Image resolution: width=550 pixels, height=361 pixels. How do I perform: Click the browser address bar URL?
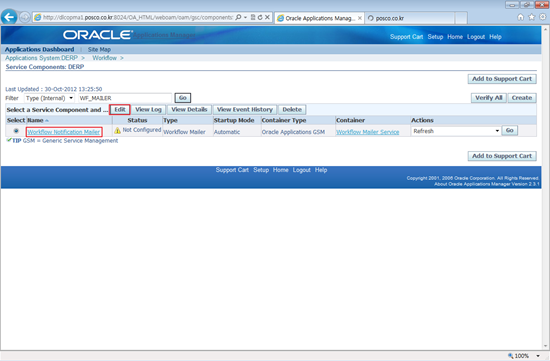click(138, 17)
